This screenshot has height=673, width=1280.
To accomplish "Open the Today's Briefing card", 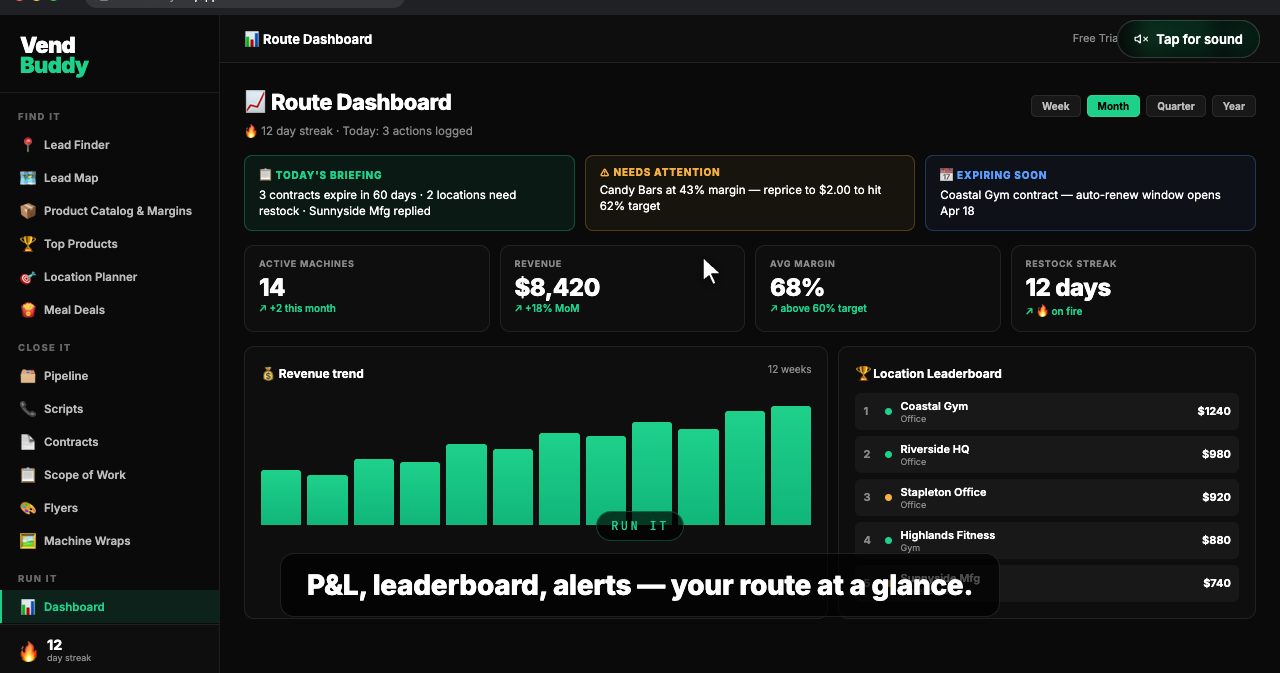I will coord(409,193).
